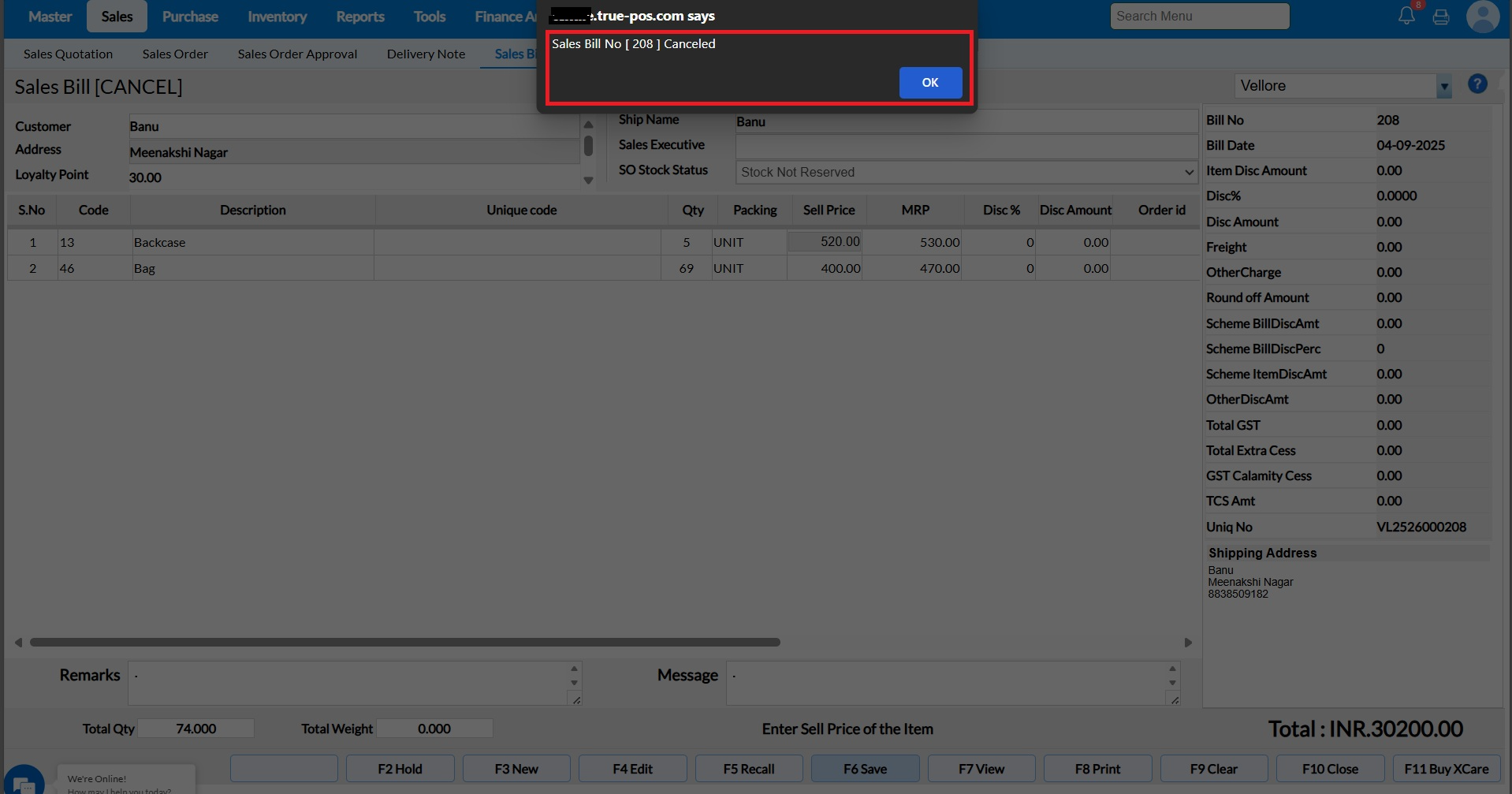This screenshot has height=794, width=1512.
Task: Click the Loyalty Point value 30.00
Action: pos(145,177)
